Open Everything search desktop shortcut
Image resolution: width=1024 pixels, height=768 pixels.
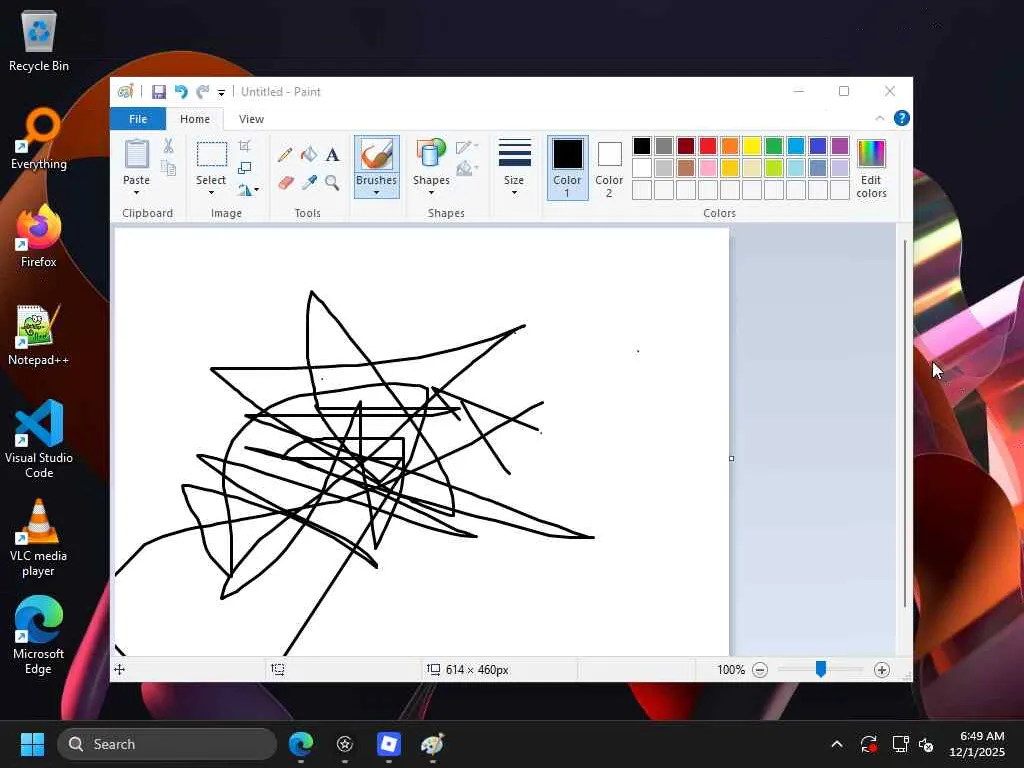pos(39,138)
